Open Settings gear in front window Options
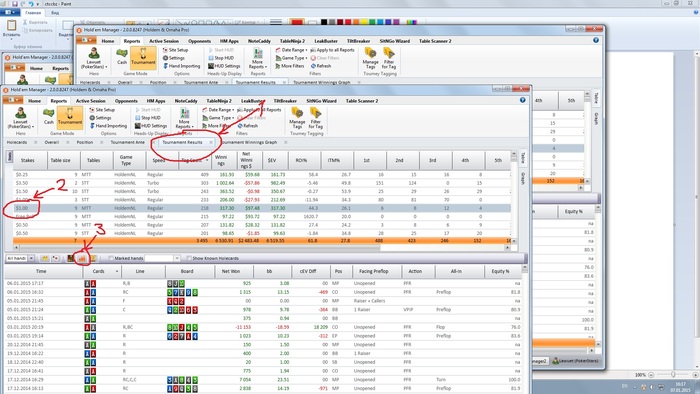This screenshot has height=394, width=700. (x=100, y=118)
